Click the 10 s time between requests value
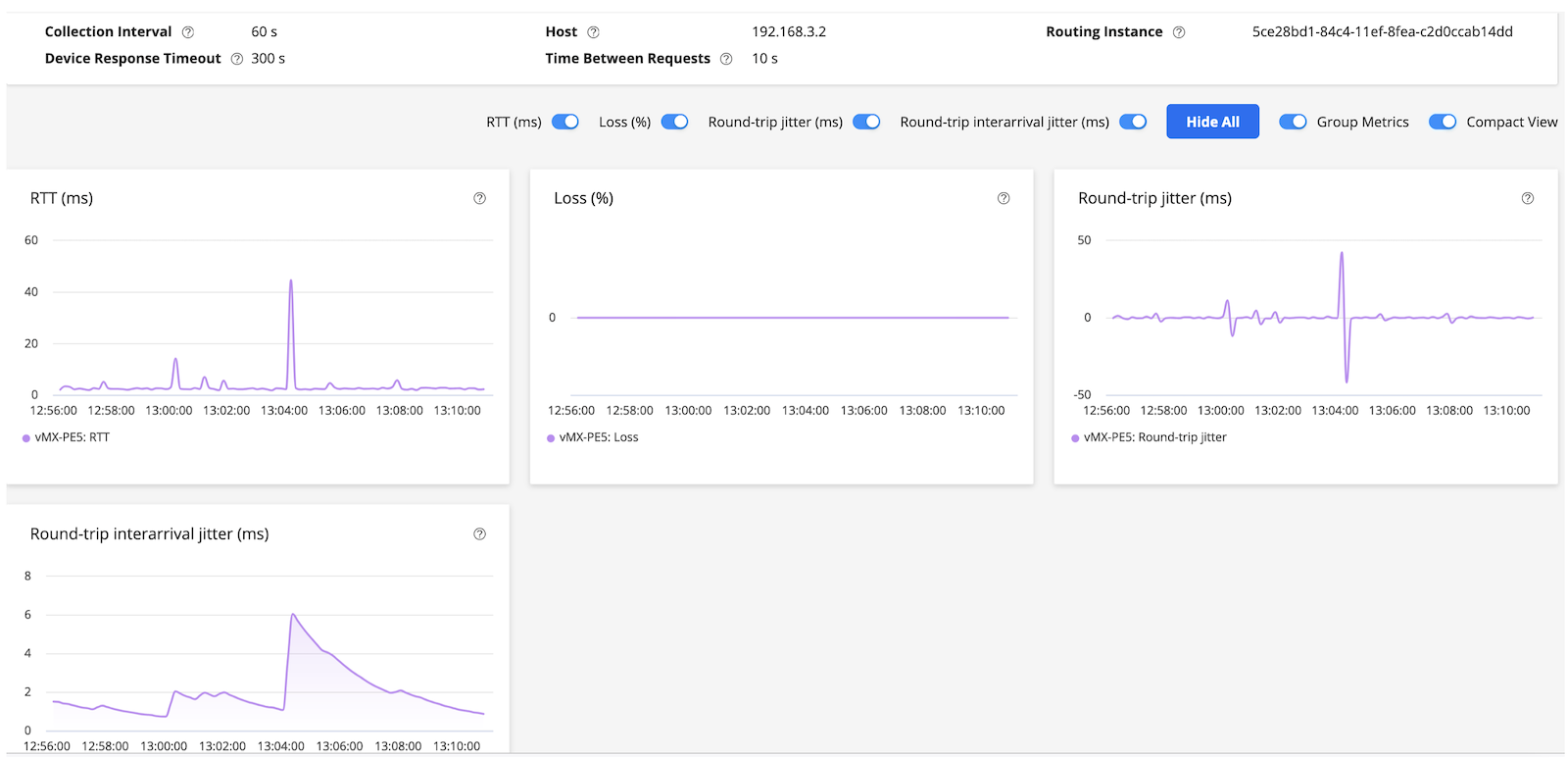Screen dimensions: 1568x759 click(x=765, y=59)
